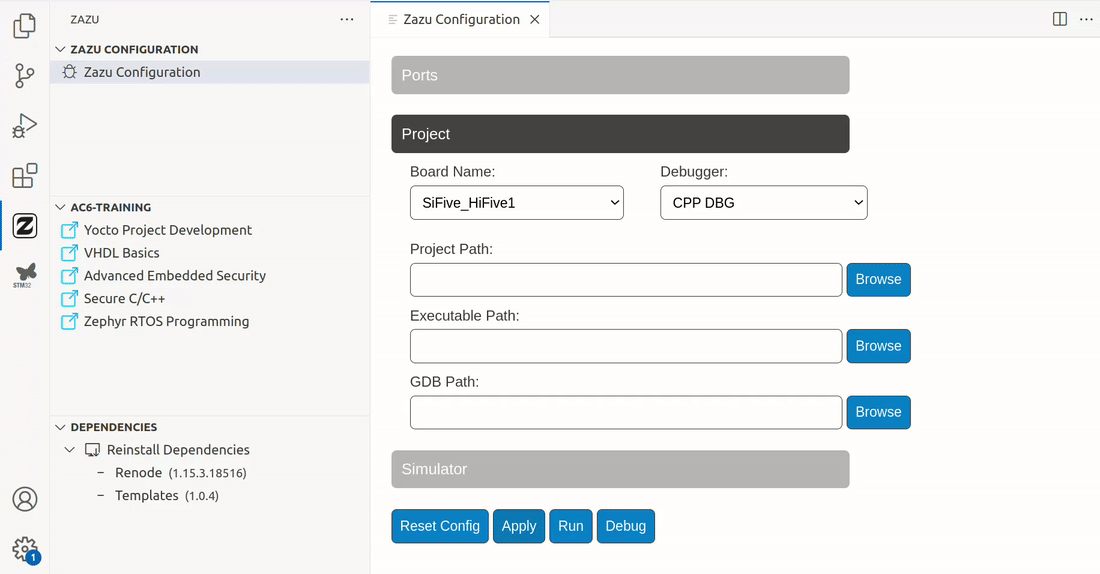Browse for the GDB Path
The height and width of the screenshot is (574, 1100).
[x=878, y=413]
